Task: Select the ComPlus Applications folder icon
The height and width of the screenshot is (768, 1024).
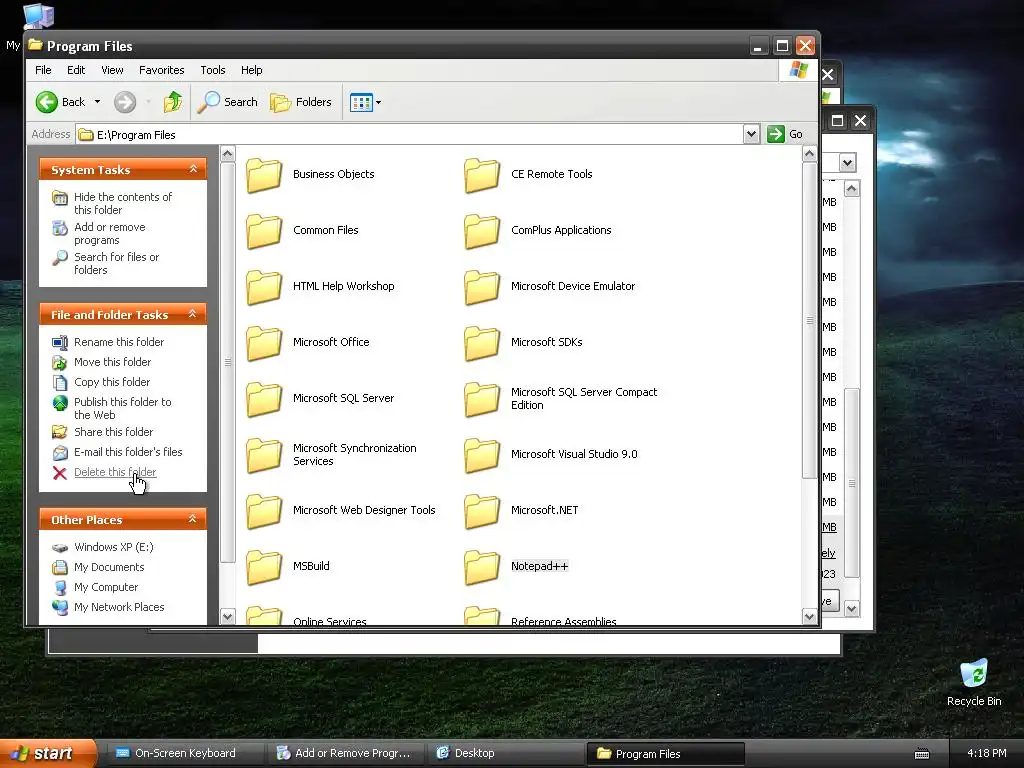Action: (482, 231)
